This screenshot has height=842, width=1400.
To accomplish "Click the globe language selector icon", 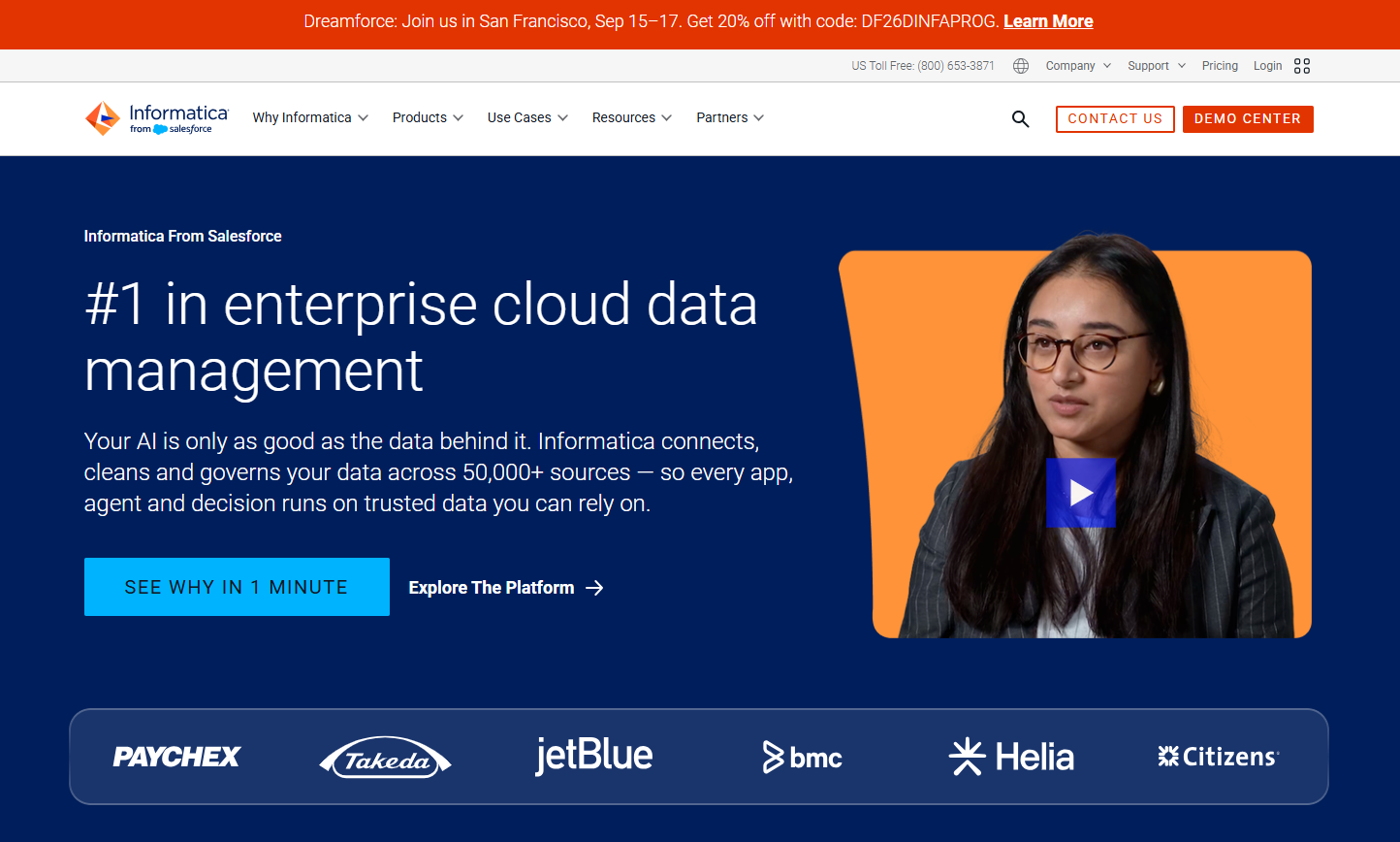I will (x=1021, y=66).
